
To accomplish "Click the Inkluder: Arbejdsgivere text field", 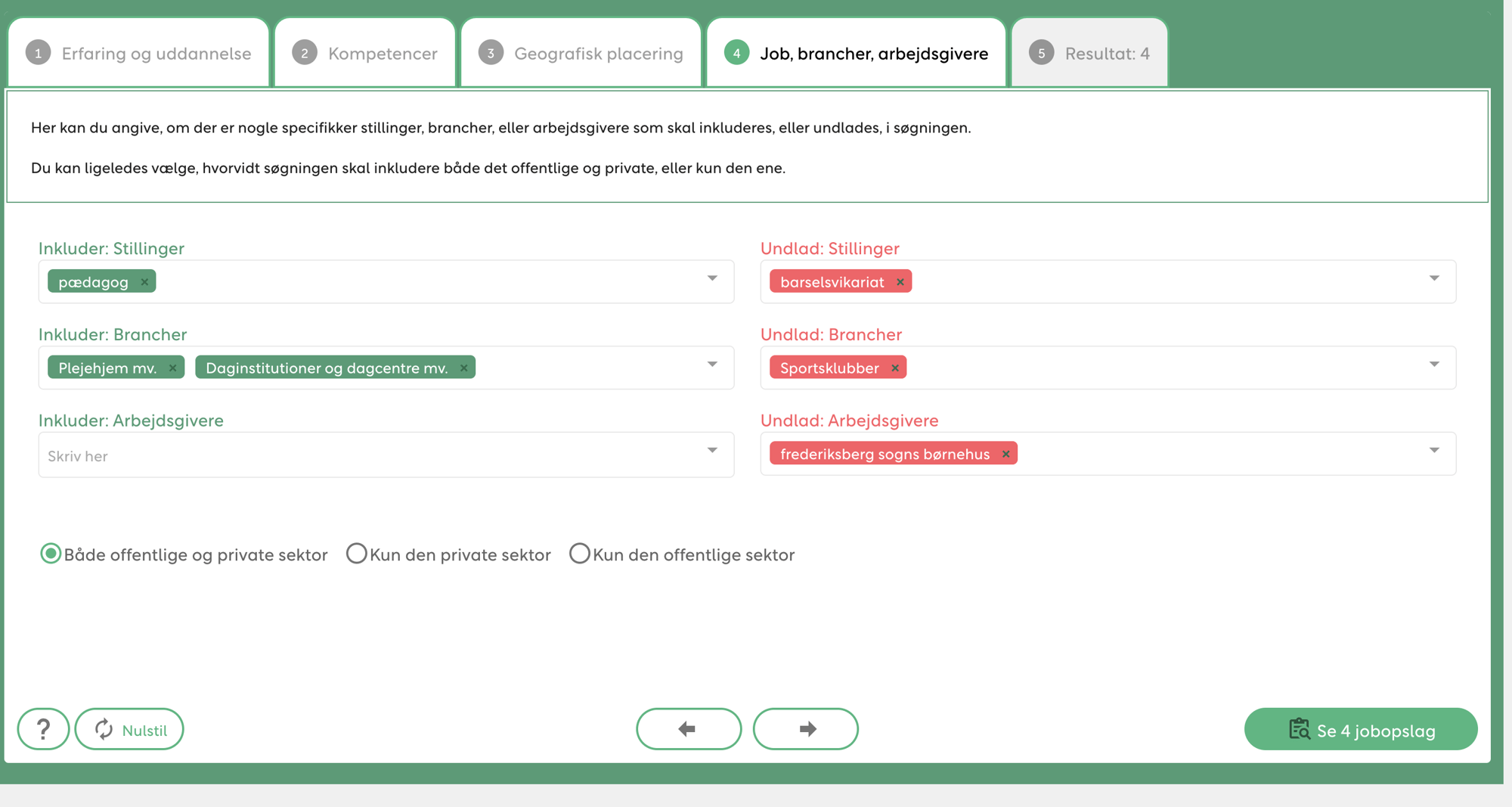I will pos(370,456).
